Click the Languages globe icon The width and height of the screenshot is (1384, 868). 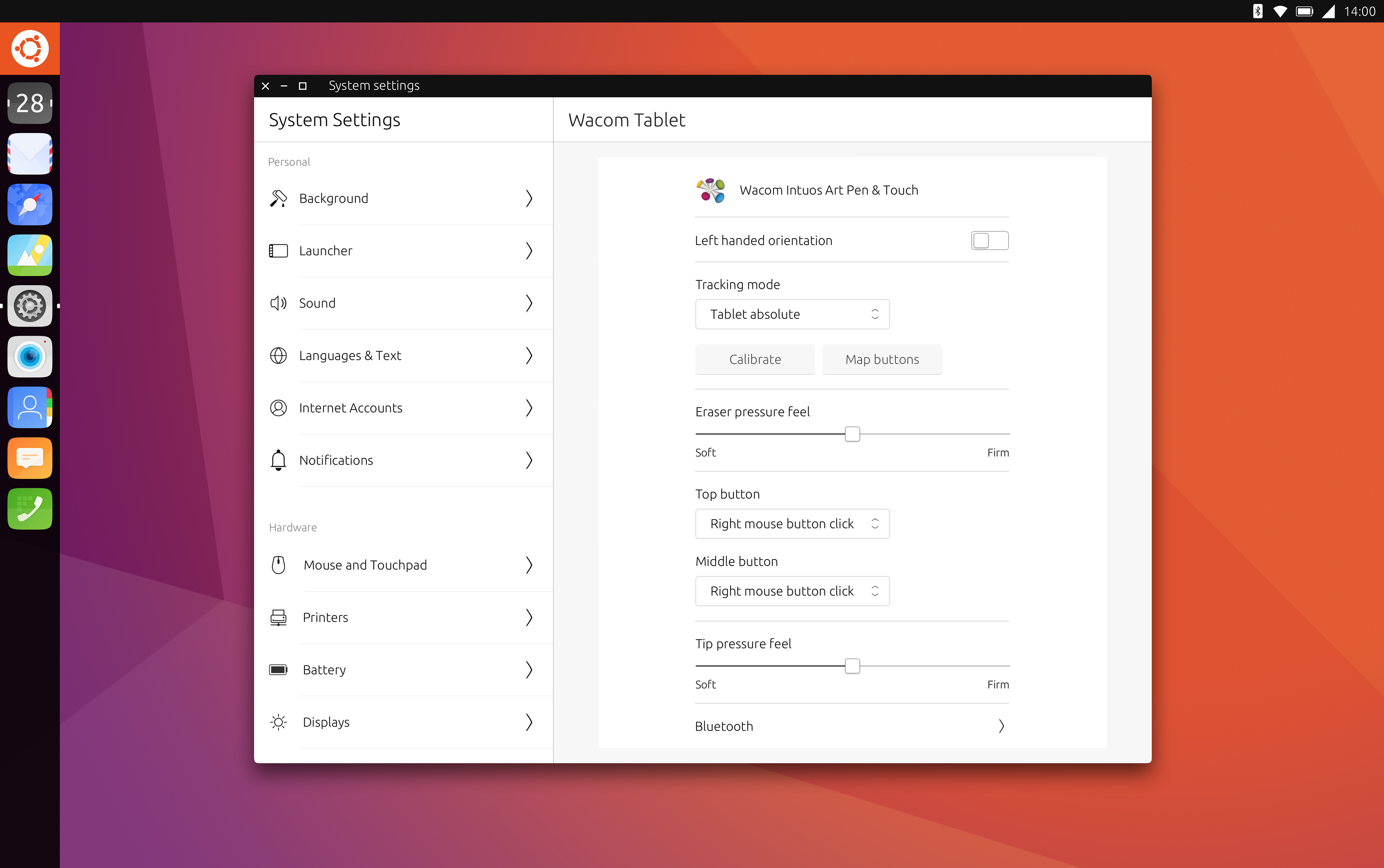(x=278, y=355)
